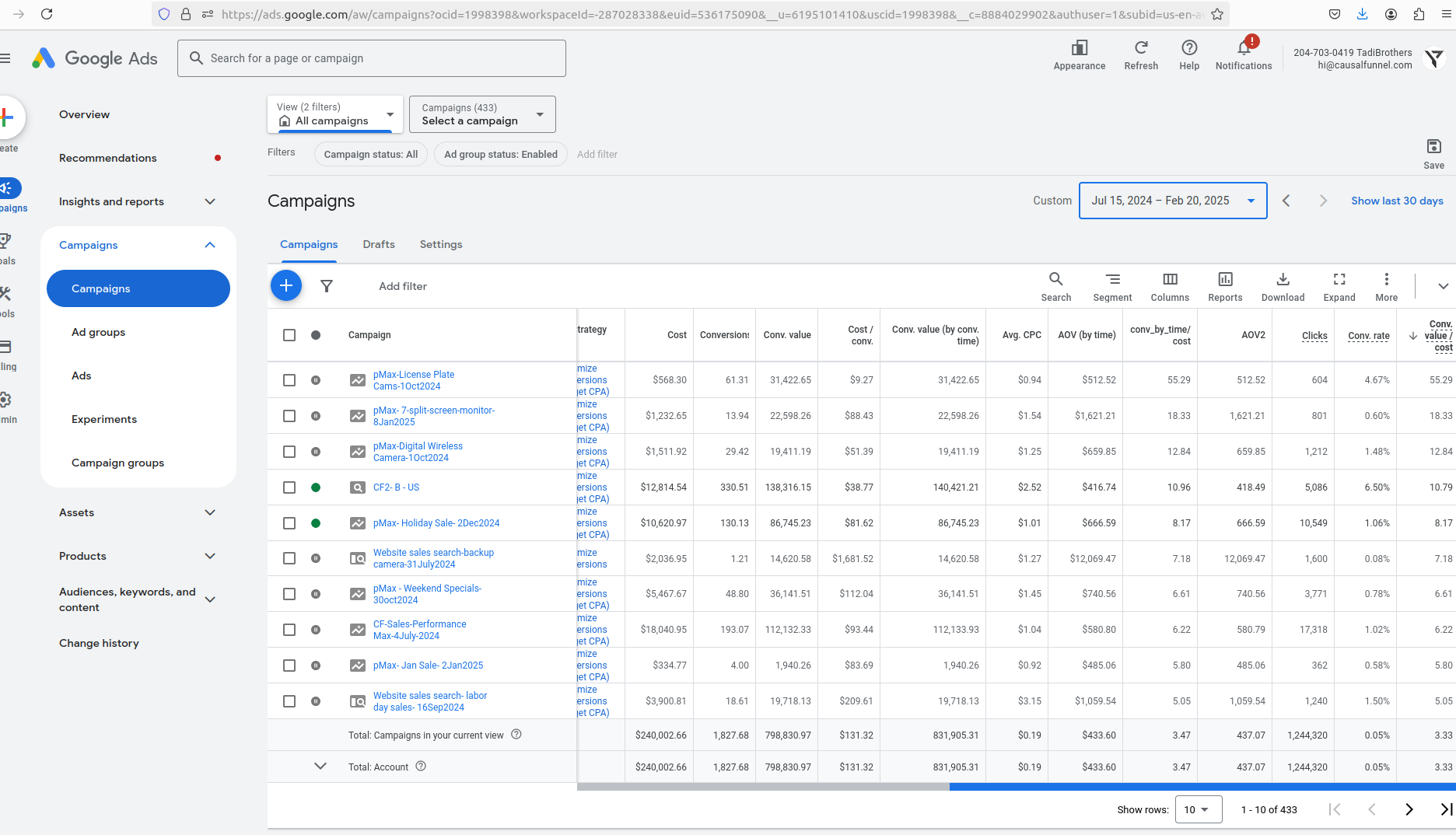
Task: Toggle the select-all campaigns checkbox
Action: point(289,335)
